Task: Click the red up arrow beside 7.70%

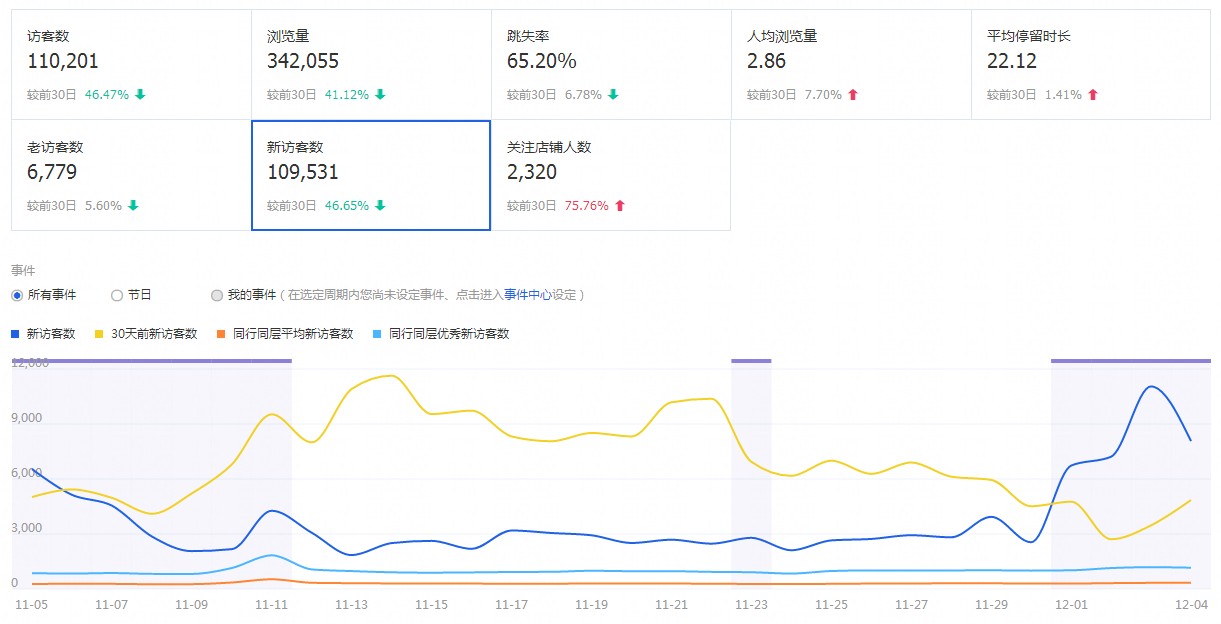Action: coord(853,95)
